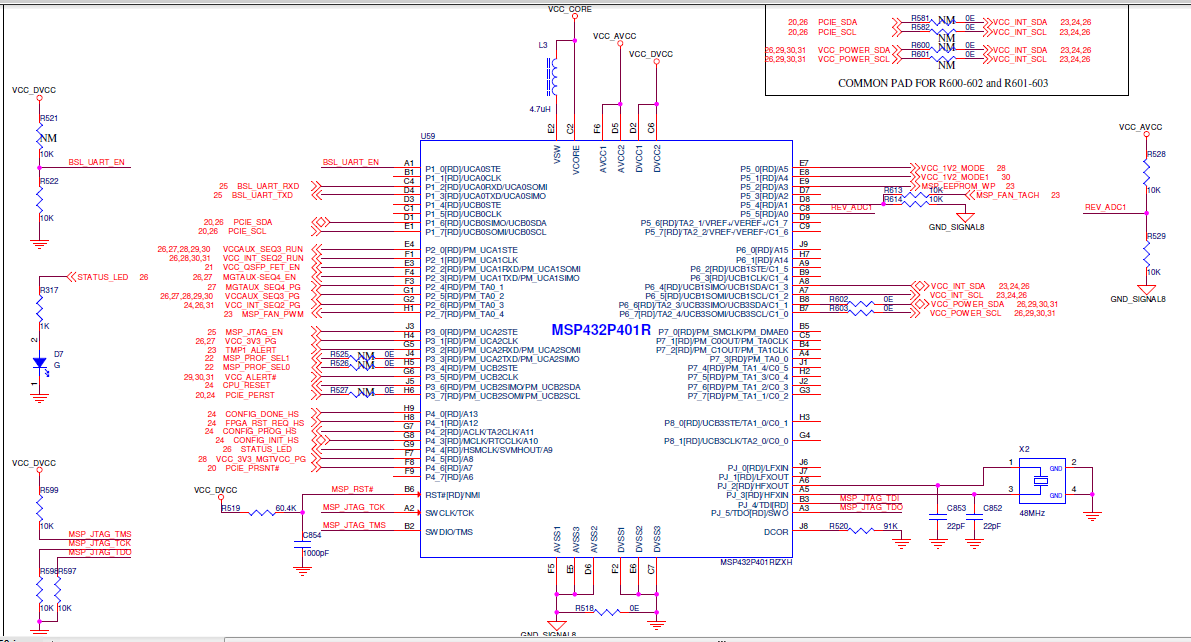Click the TMP1_ALERT net label
Viewport: 1191px width, 642px height.
click(251, 350)
